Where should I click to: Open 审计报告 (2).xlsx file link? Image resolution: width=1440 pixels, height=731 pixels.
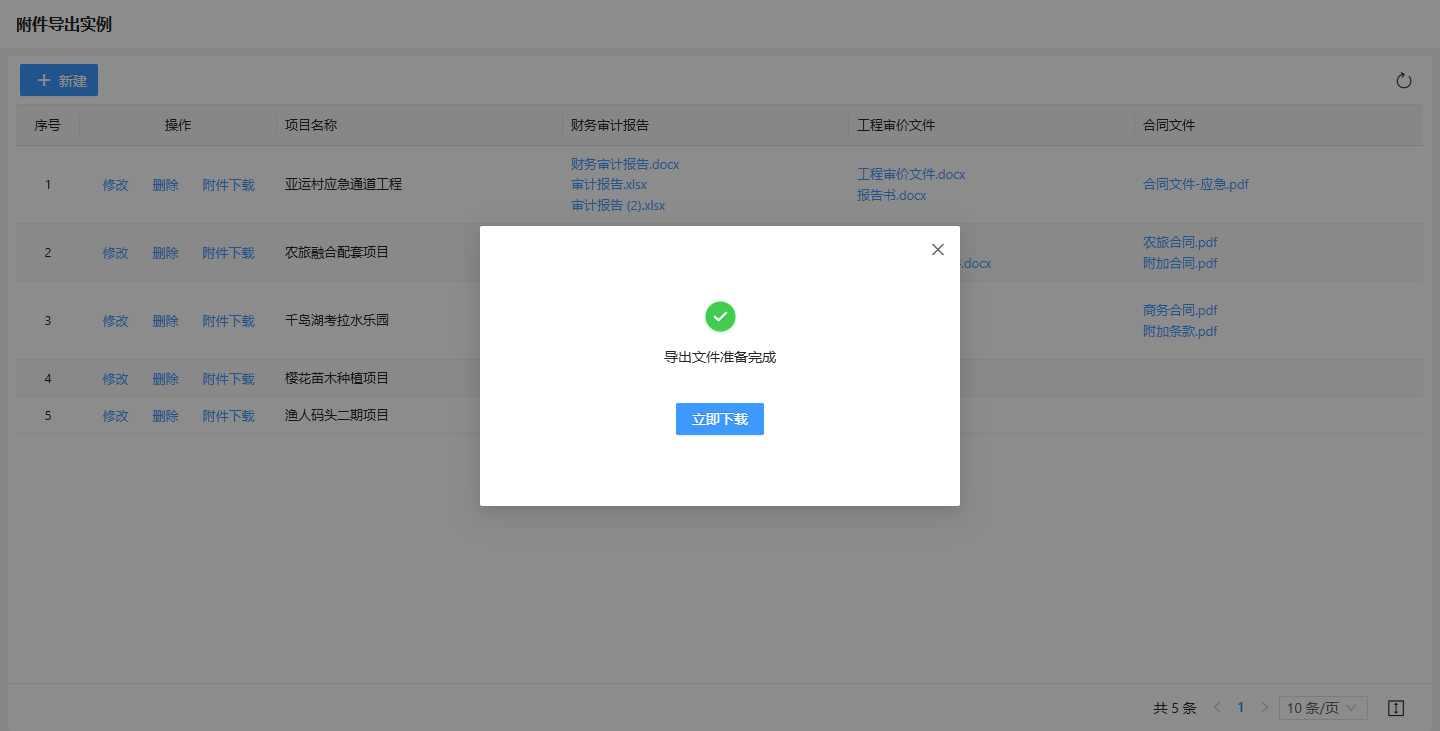point(617,206)
